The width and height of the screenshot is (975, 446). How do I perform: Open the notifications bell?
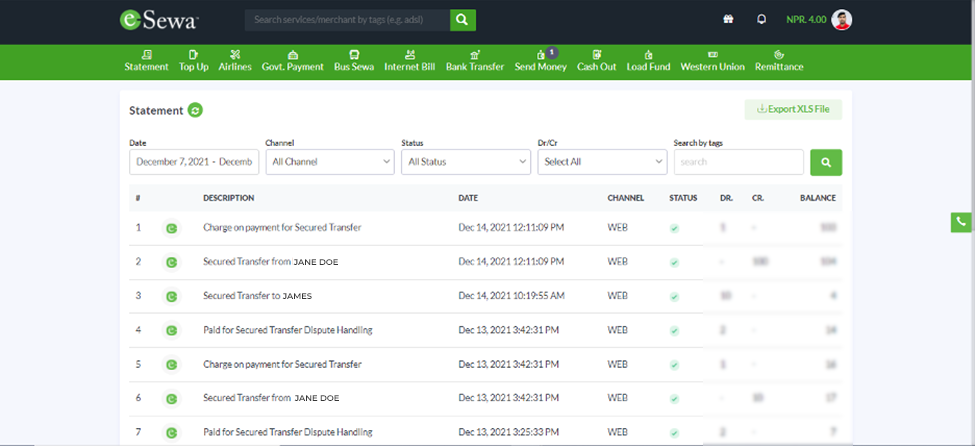(761, 19)
